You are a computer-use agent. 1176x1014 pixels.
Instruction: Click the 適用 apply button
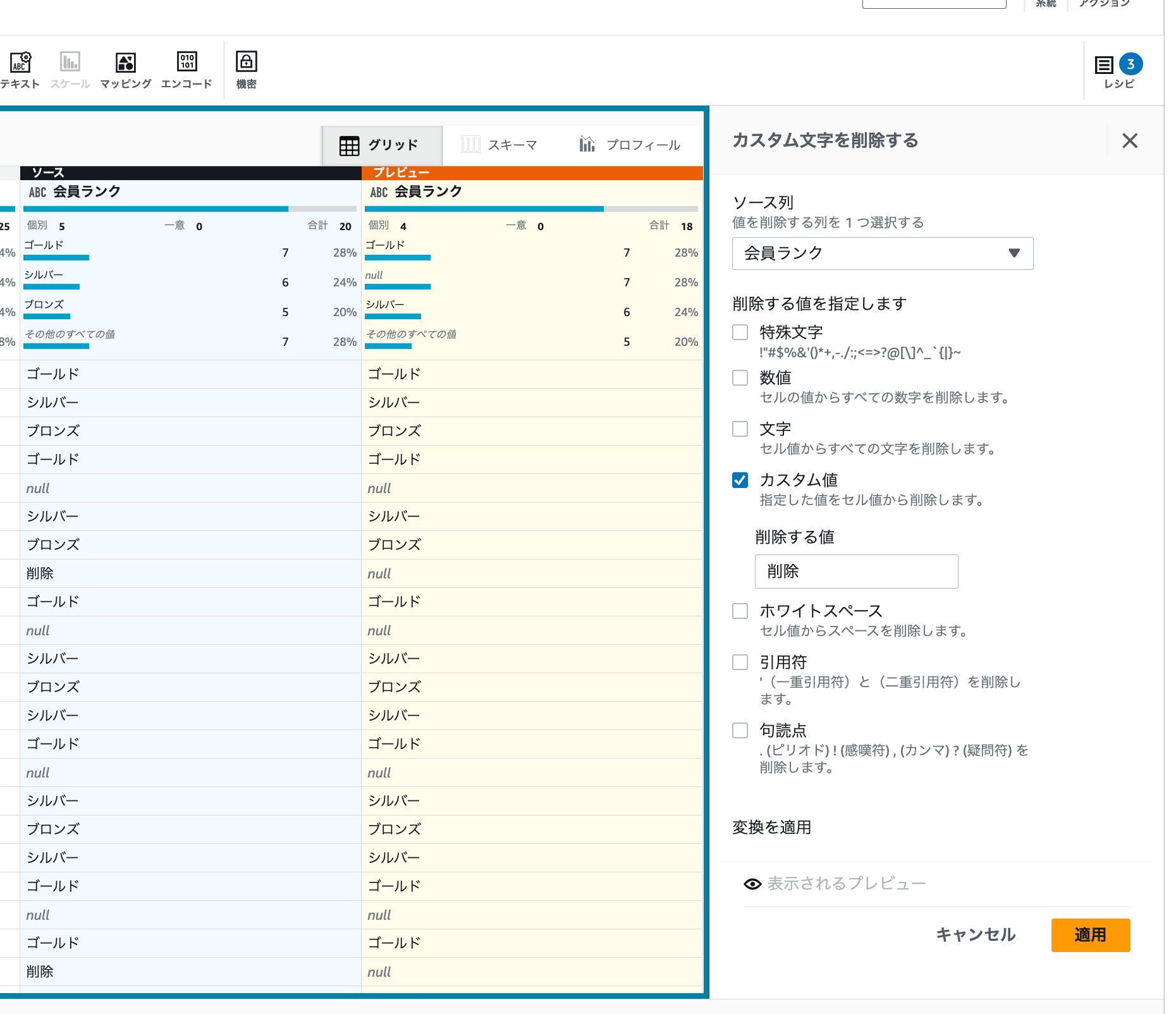1091,935
